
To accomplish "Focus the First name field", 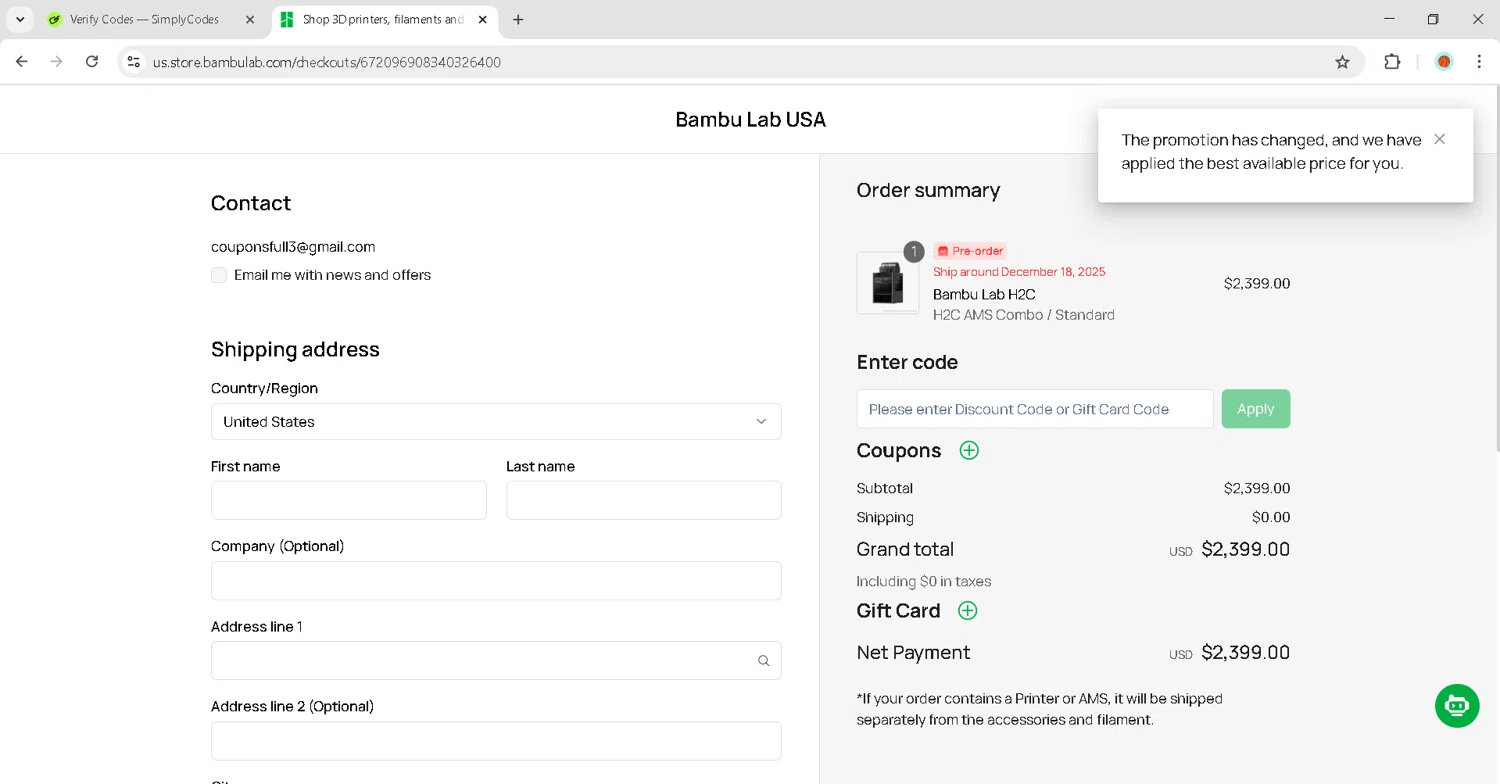I will (x=349, y=500).
